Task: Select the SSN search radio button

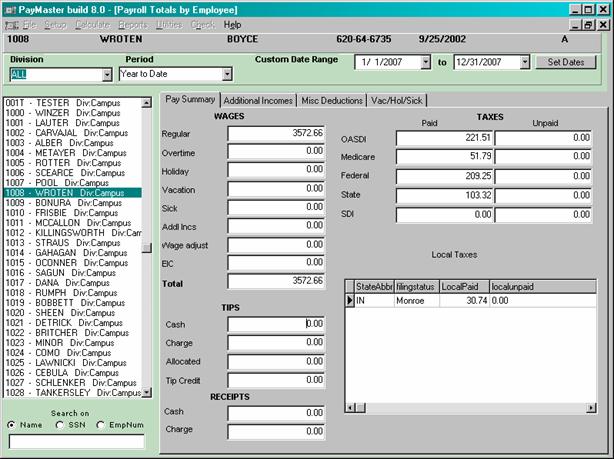Action: tap(60, 425)
